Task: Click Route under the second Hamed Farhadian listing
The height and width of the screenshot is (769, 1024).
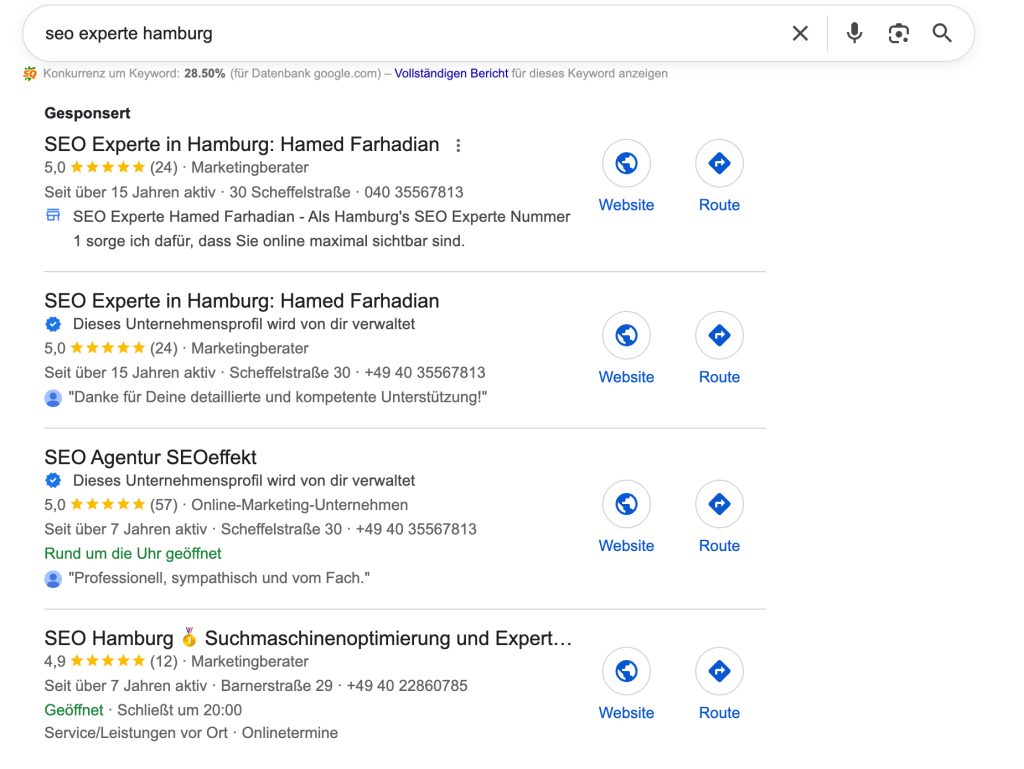Action: [719, 377]
